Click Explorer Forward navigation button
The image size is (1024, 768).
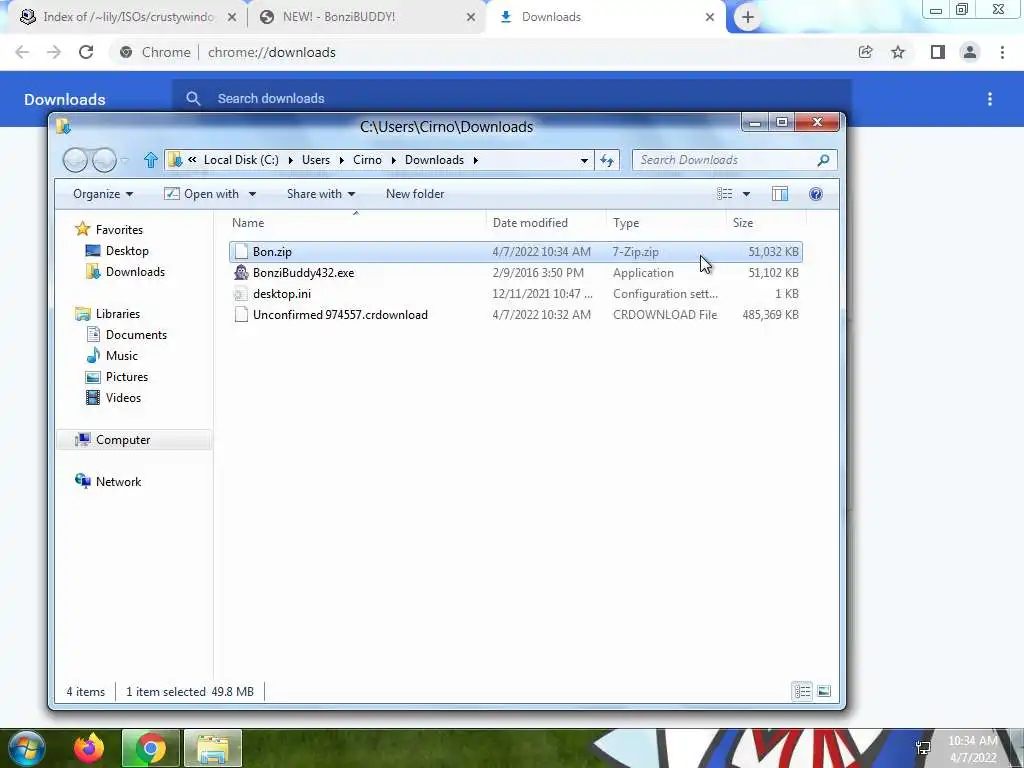(x=104, y=160)
